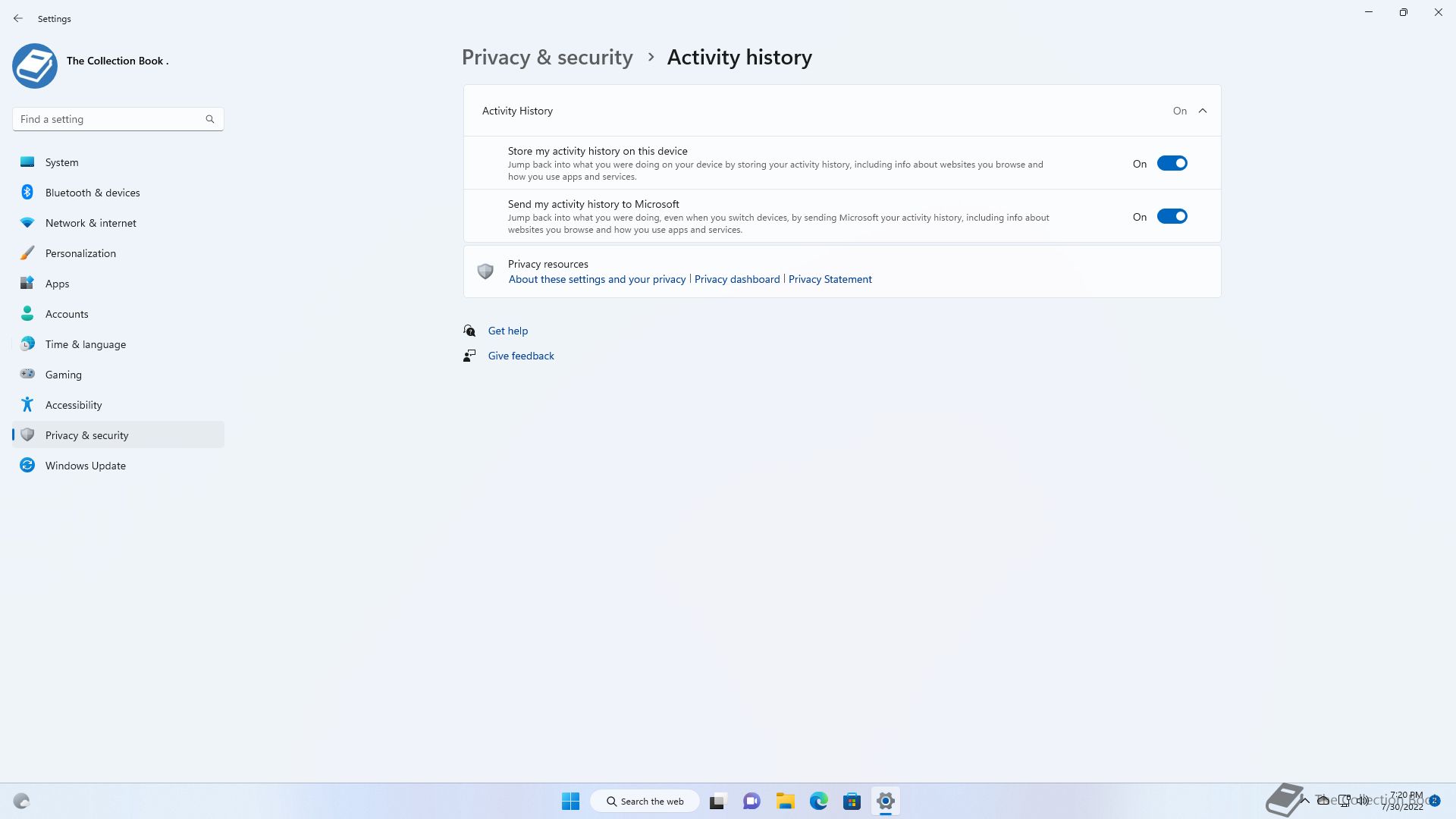Viewport: 1456px width, 819px height.
Task: Open Task View on the taskbar
Action: [x=718, y=801]
